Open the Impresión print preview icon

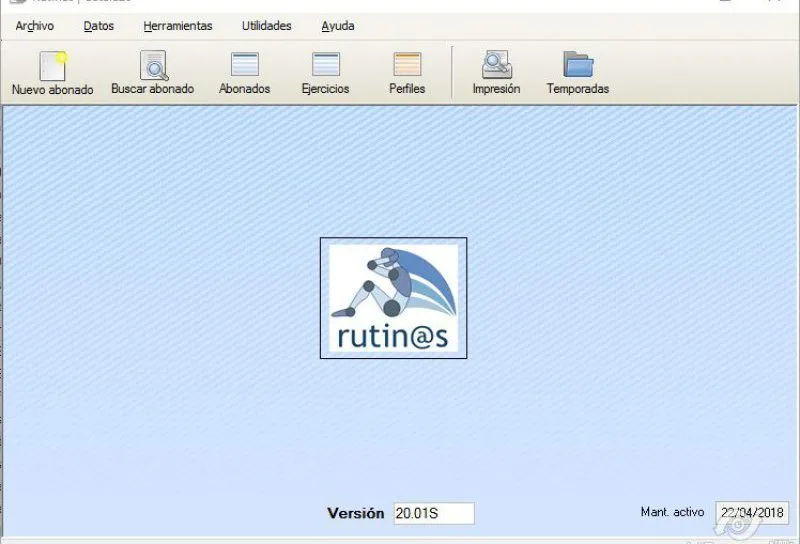click(x=496, y=64)
